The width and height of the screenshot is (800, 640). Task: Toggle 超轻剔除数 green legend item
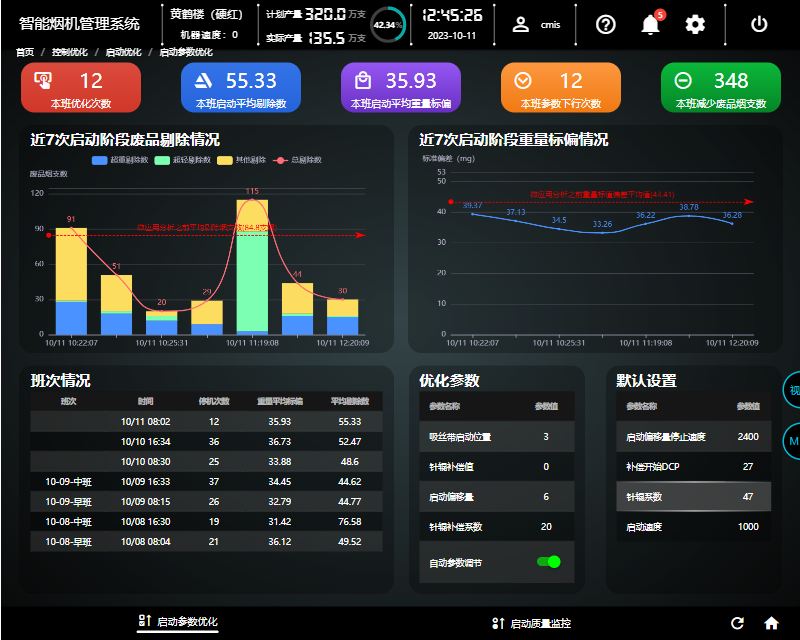pyautogui.click(x=183, y=160)
